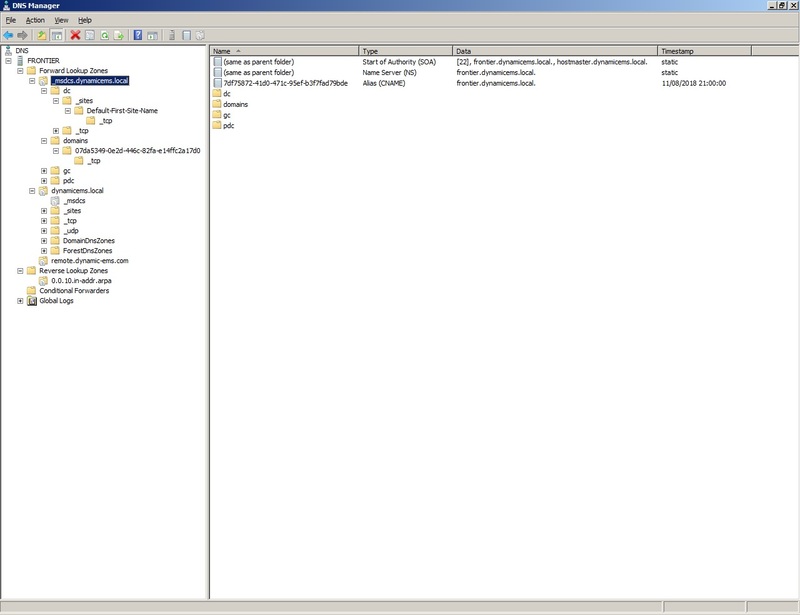Viewport: 800px width, 615px height.
Task: Collapse the Forward Lookup Zones node
Action: [x=20, y=70]
